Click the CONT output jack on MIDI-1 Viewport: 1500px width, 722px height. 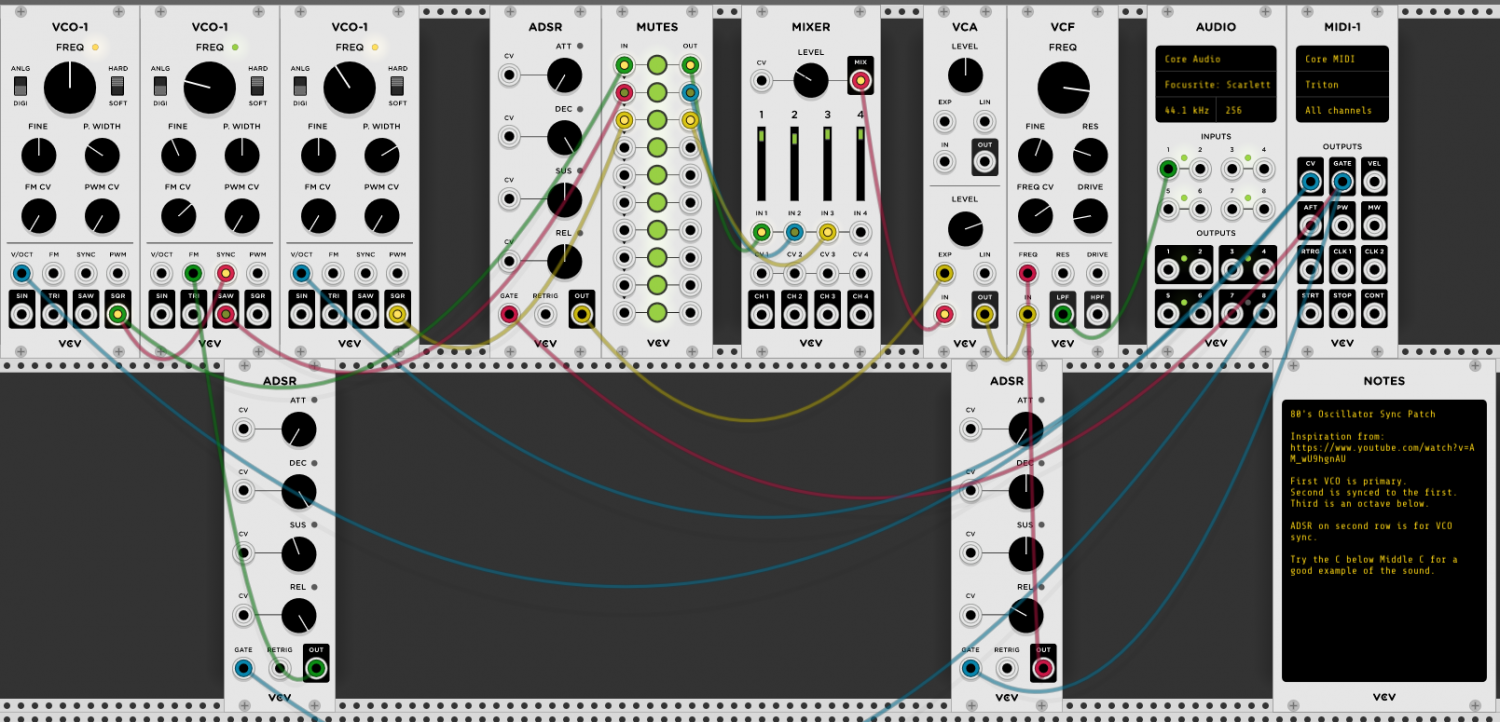click(x=1375, y=314)
